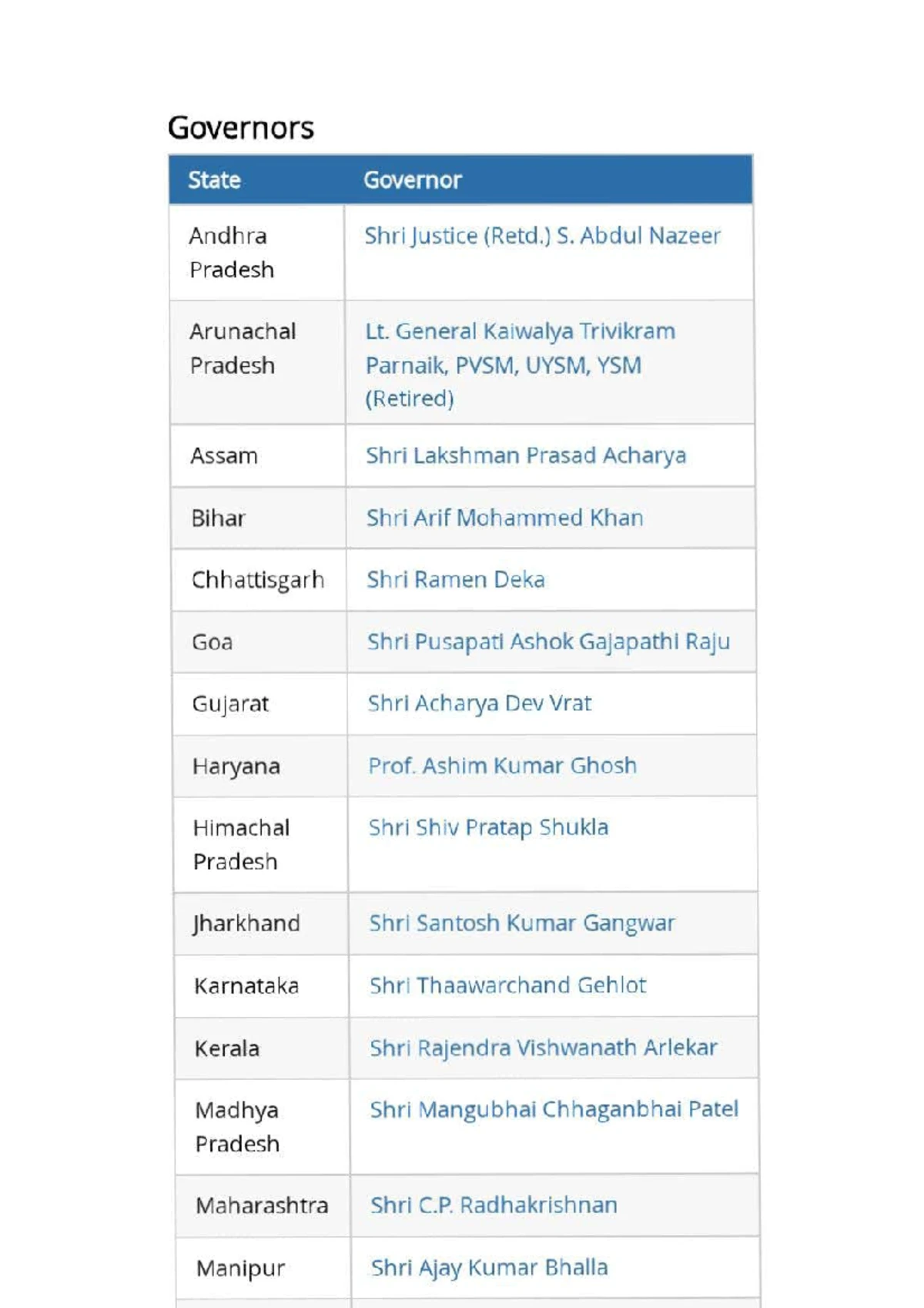Image resolution: width=924 pixels, height=1308 pixels.
Task: Open the Shri Ramen Deka link
Action: point(455,579)
